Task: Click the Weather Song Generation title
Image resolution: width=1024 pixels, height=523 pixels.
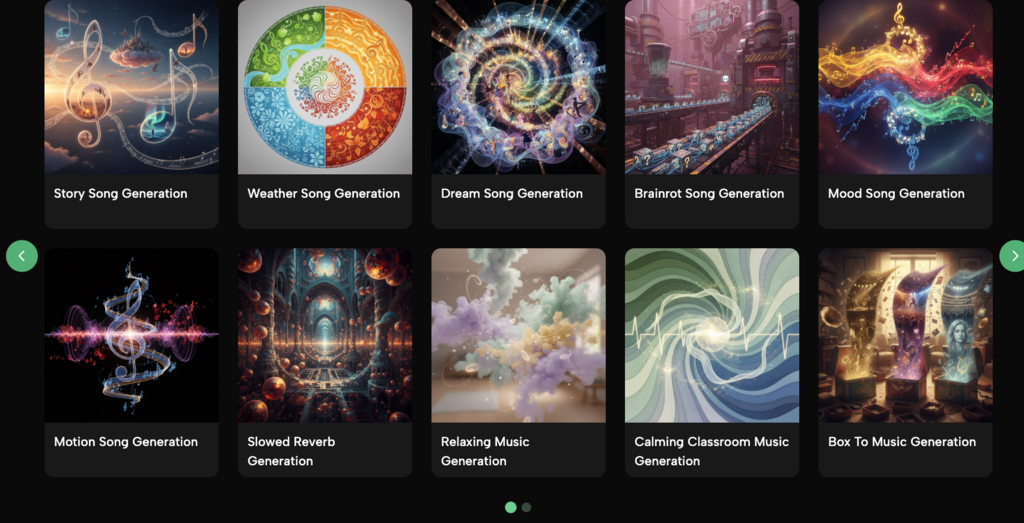Action: (x=323, y=193)
